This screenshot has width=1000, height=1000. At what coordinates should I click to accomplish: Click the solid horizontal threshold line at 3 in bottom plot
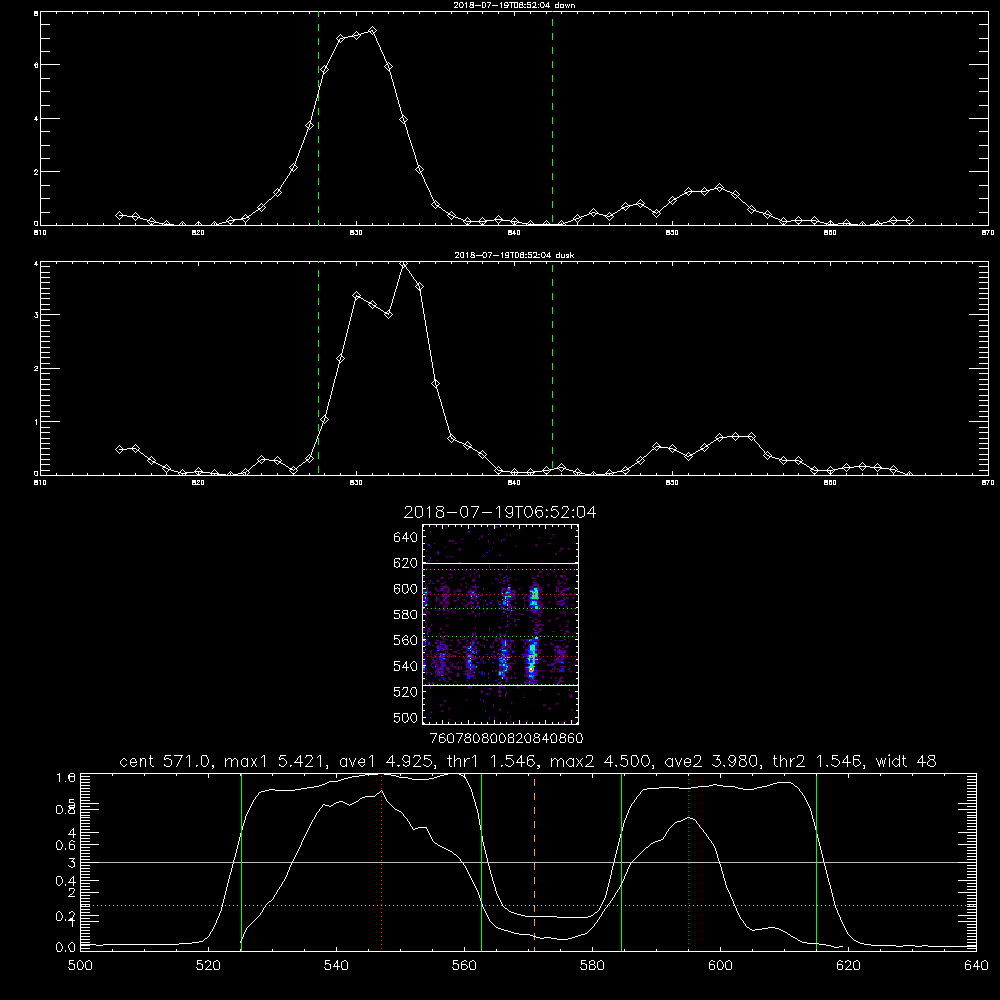click(528, 862)
